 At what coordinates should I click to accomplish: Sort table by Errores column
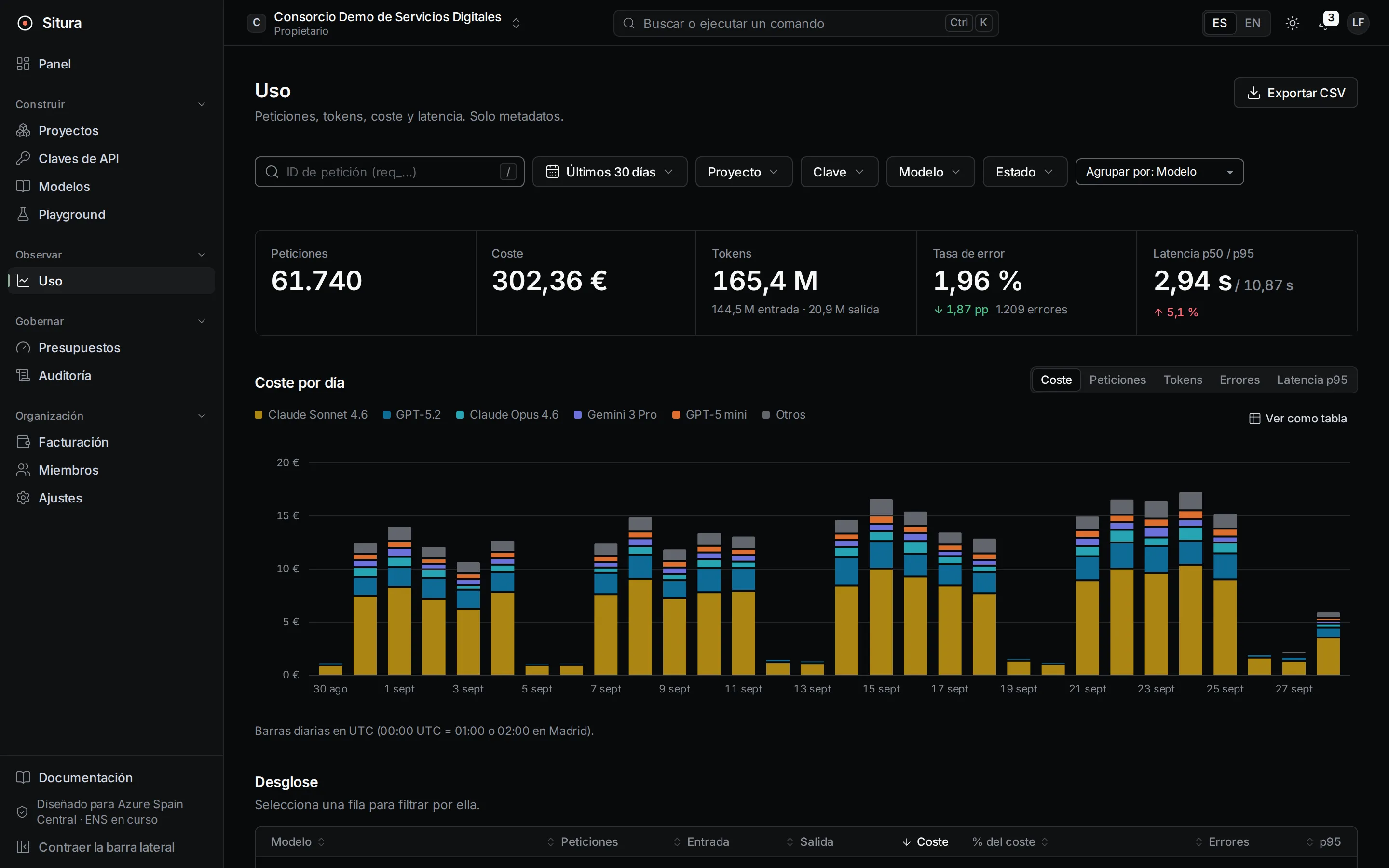tap(1222, 841)
